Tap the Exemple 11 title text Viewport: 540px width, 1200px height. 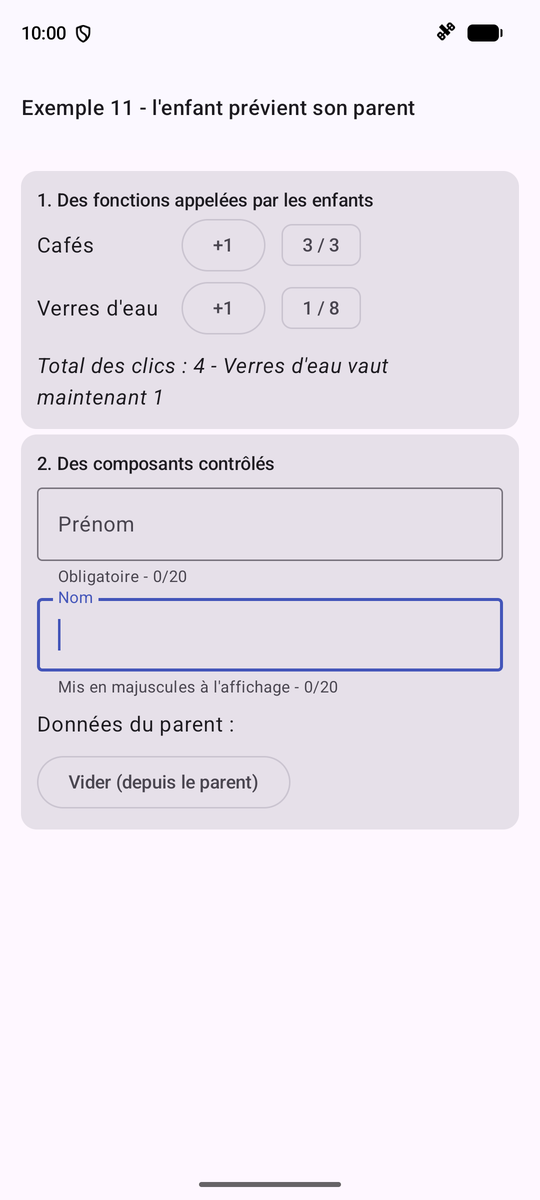pos(218,108)
